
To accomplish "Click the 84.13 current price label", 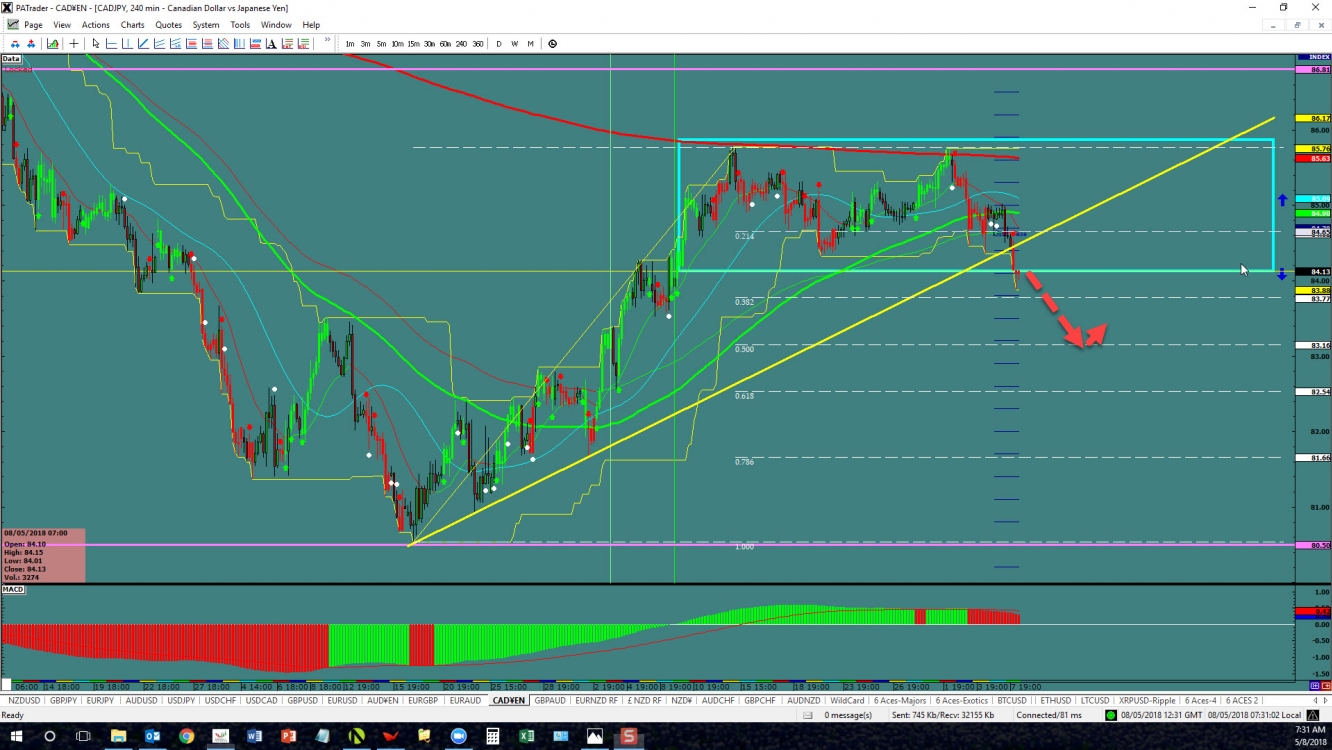I will pyautogui.click(x=1313, y=272).
